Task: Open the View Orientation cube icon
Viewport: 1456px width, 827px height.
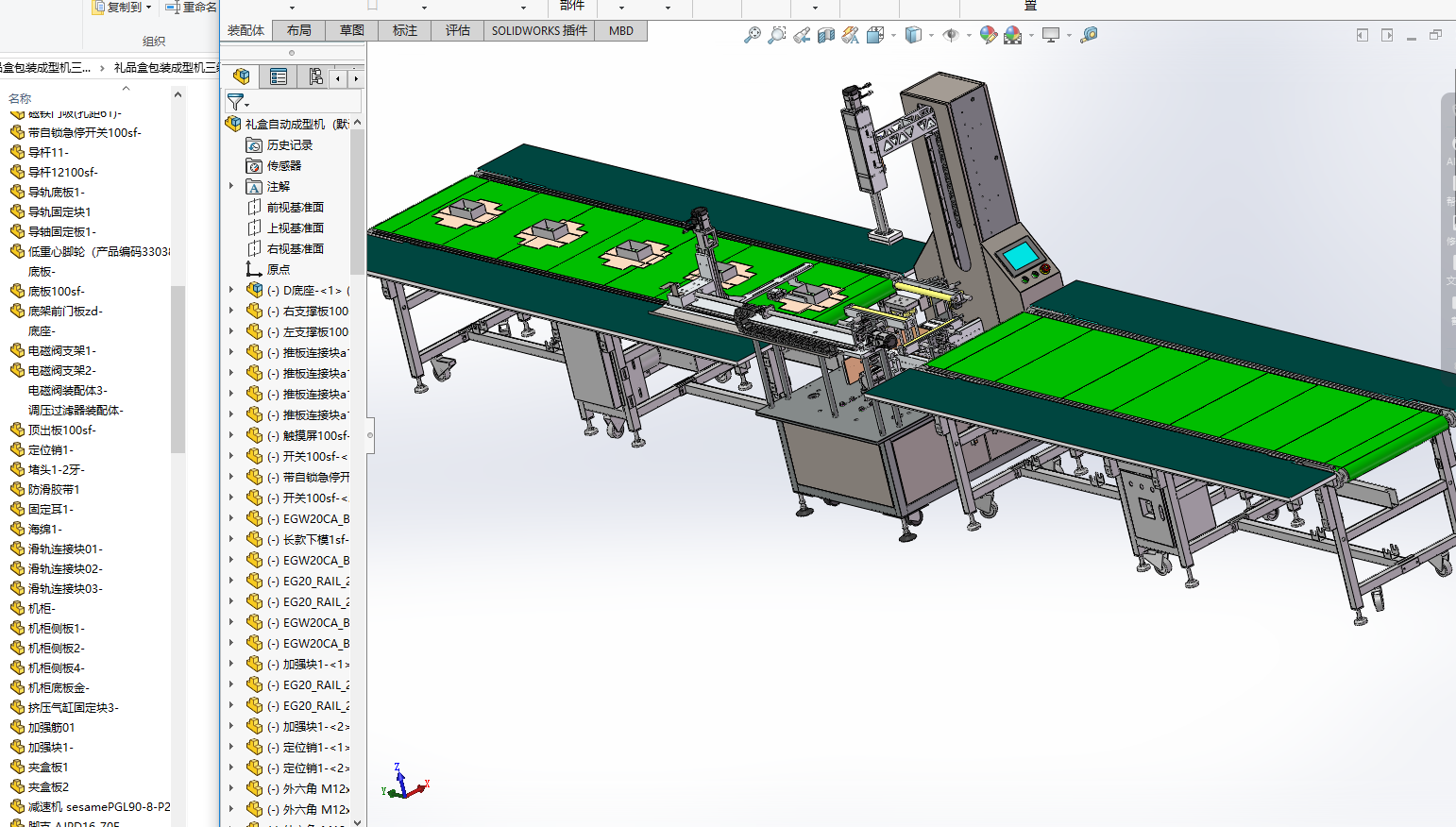Action: click(875, 35)
